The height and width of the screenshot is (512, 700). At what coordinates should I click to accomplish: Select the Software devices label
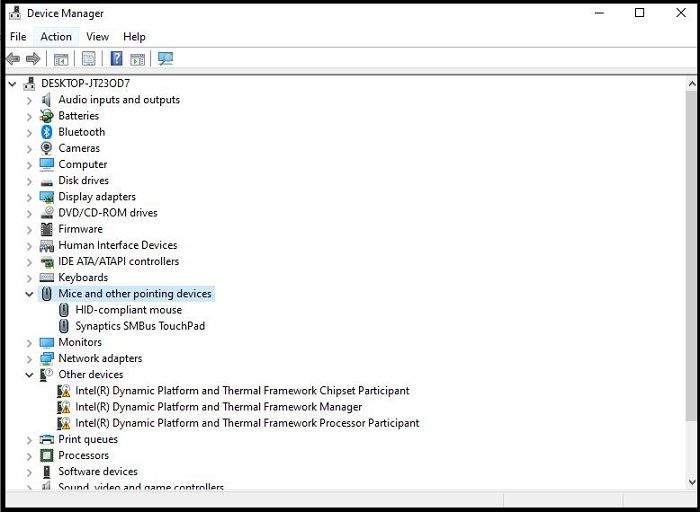pyautogui.click(x=98, y=471)
